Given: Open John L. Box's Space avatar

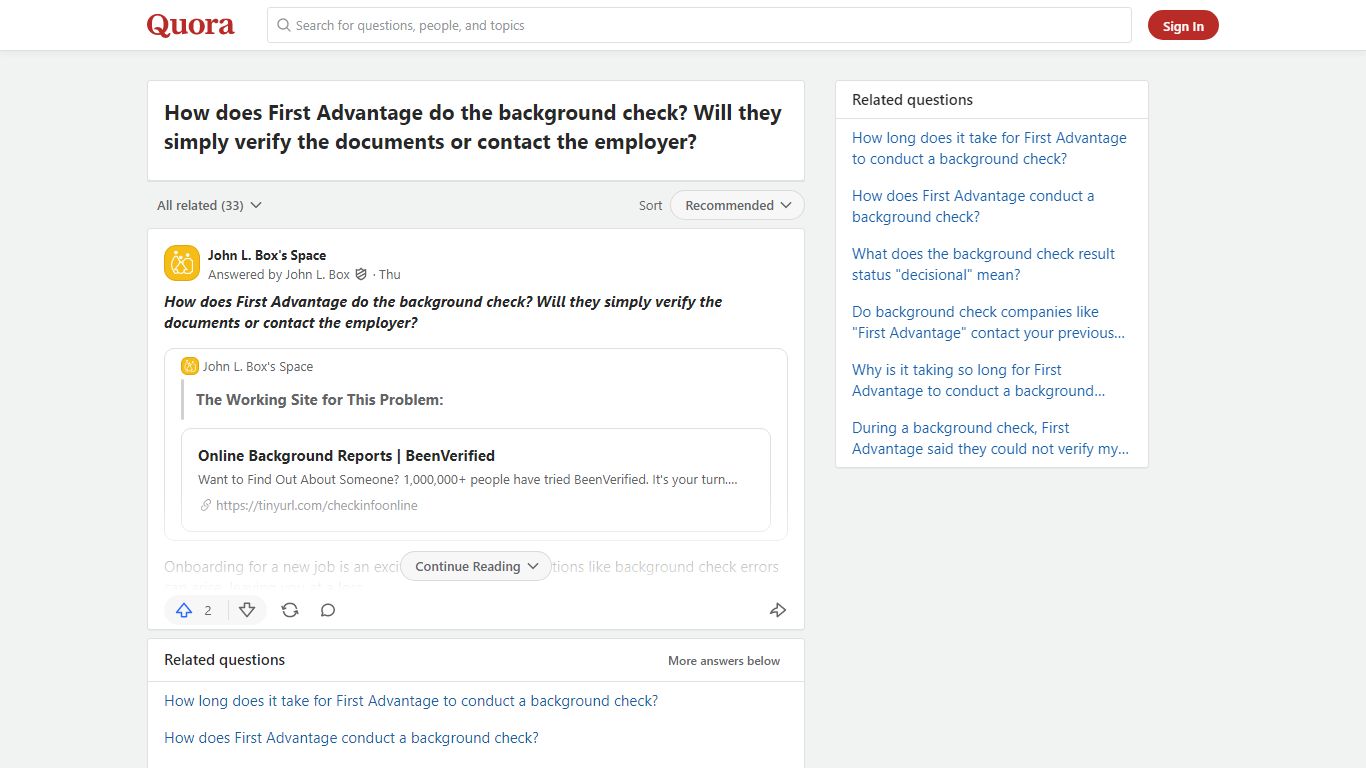Looking at the screenshot, I should point(182,263).
